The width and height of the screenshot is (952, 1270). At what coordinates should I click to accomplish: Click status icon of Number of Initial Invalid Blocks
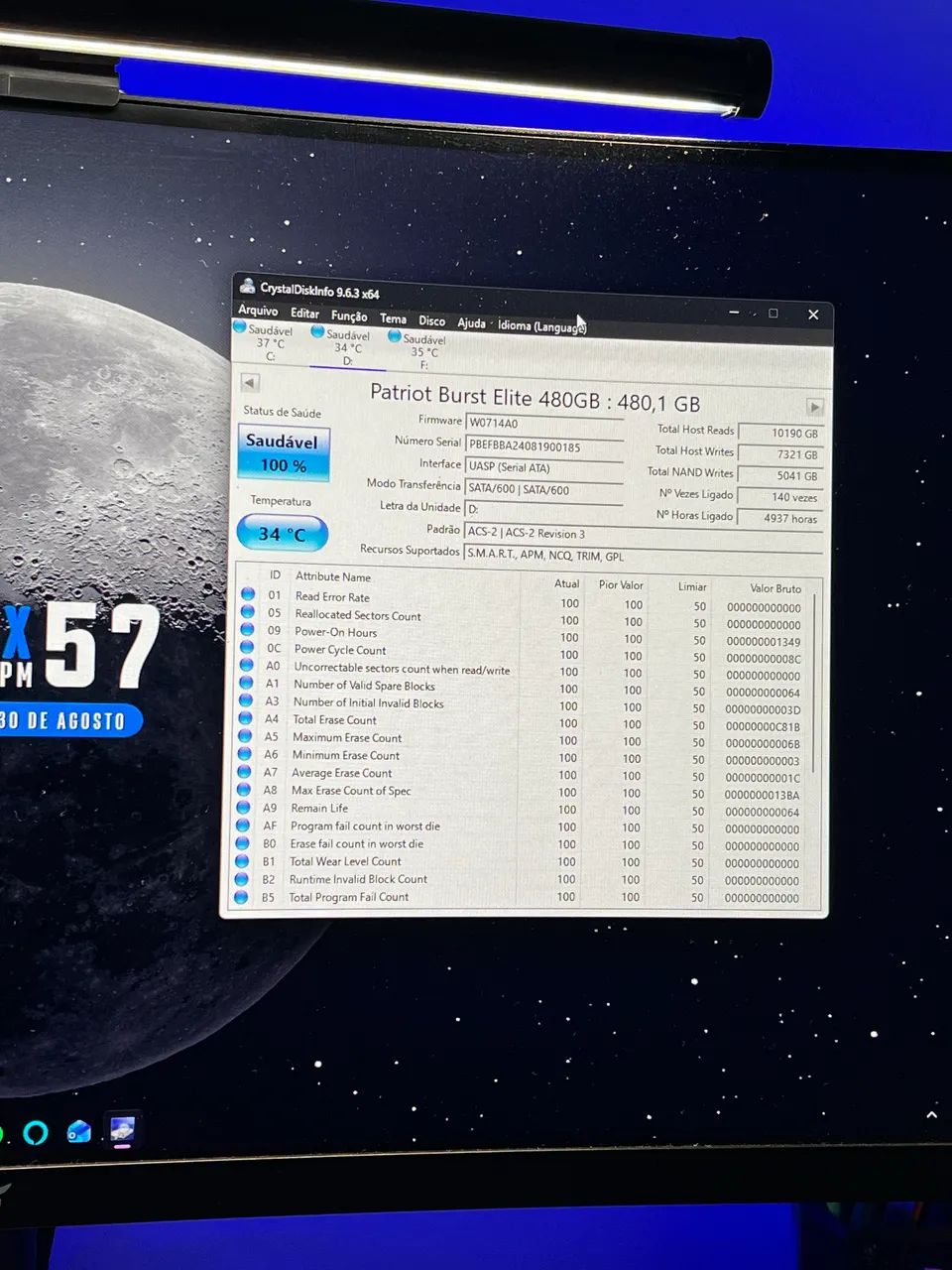245,700
